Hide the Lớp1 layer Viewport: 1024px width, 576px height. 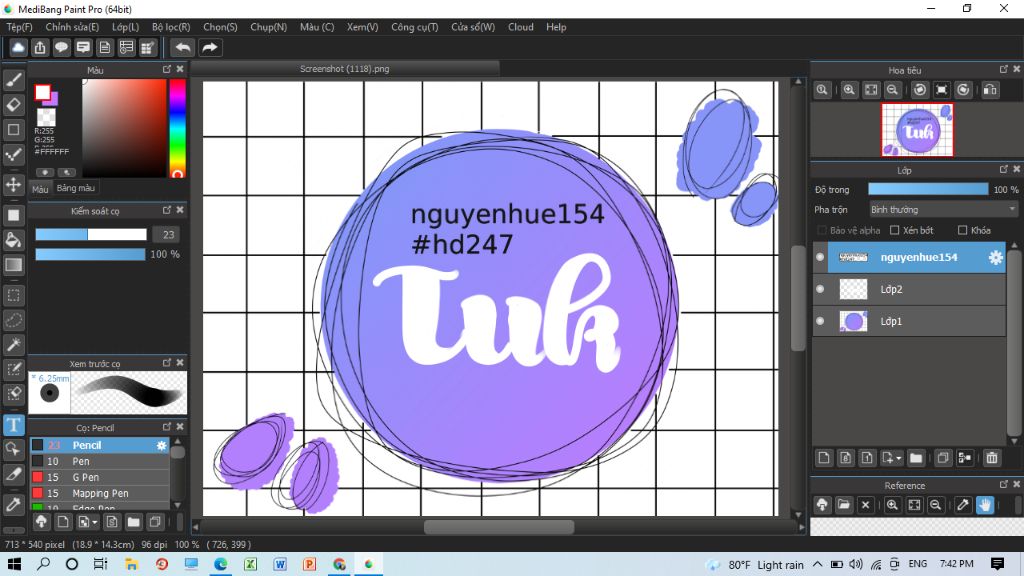click(x=820, y=321)
